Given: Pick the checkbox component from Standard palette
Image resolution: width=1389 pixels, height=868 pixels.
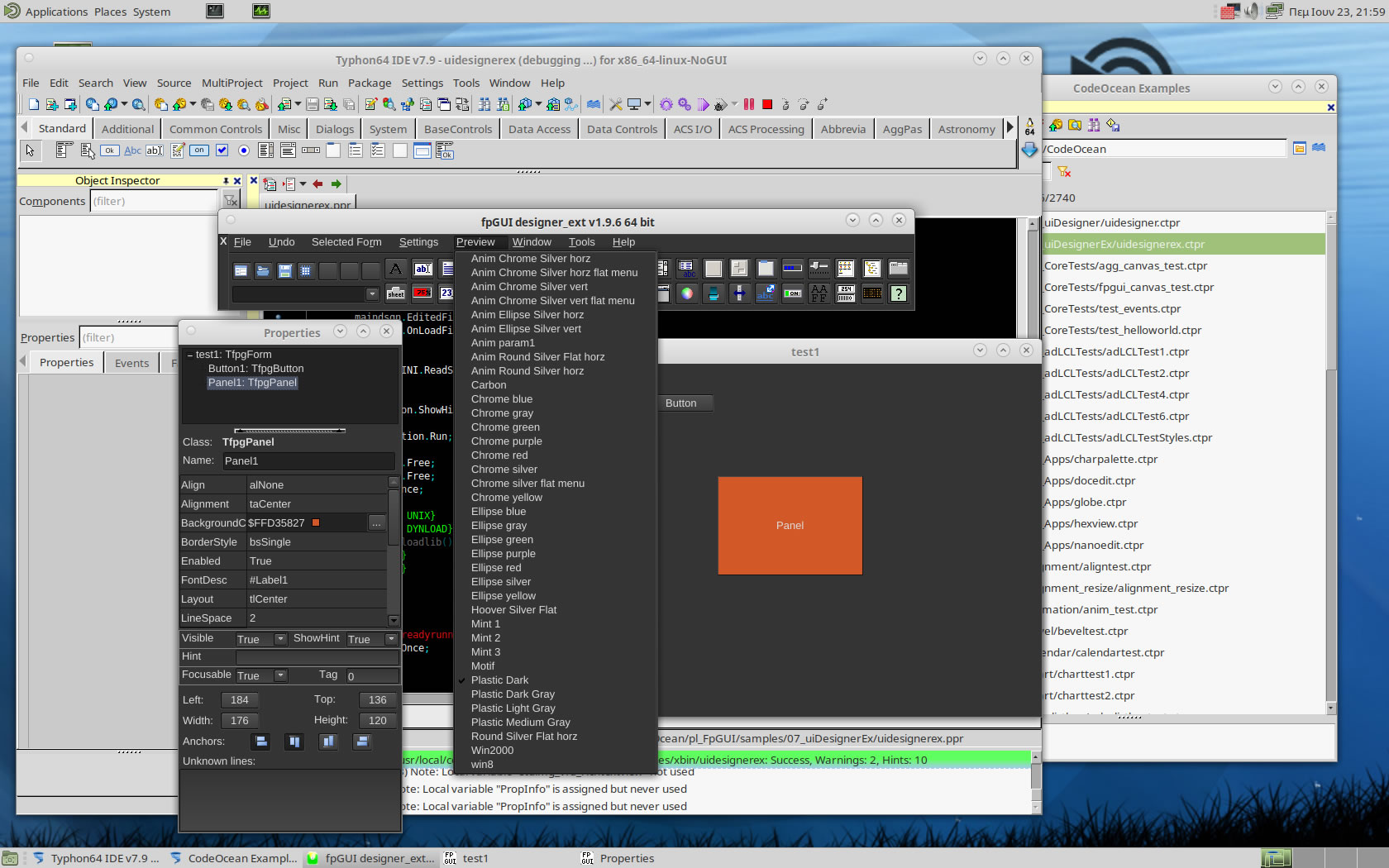Looking at the screenshot, I should click(222, 150).
